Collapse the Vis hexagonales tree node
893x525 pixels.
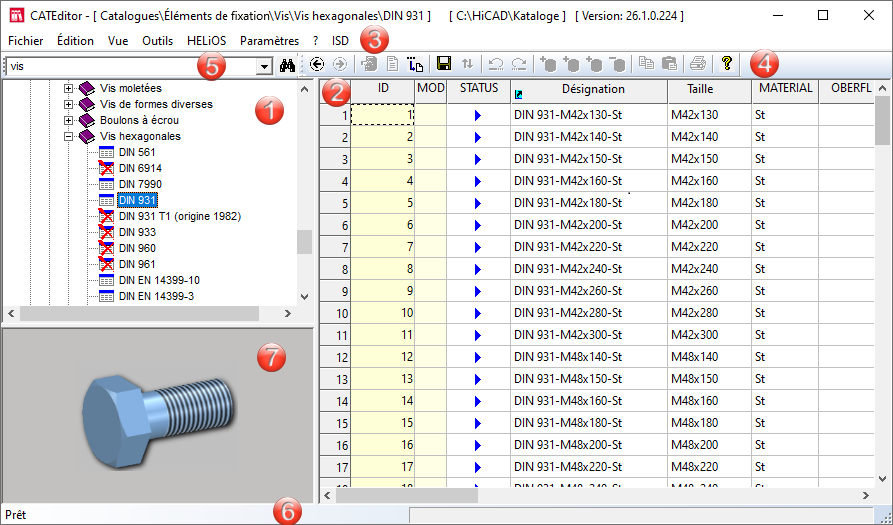click(x=69, y=136)
